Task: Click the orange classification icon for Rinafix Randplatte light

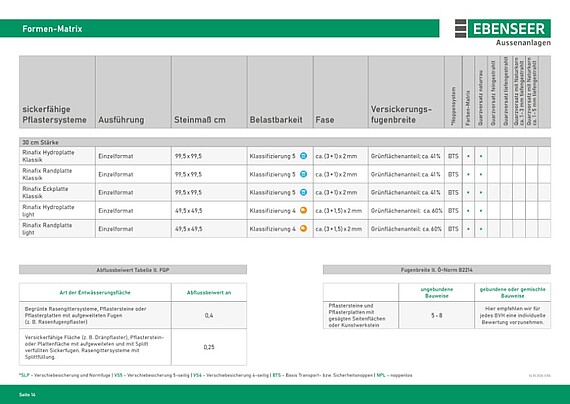Action: tap(304, 228)
